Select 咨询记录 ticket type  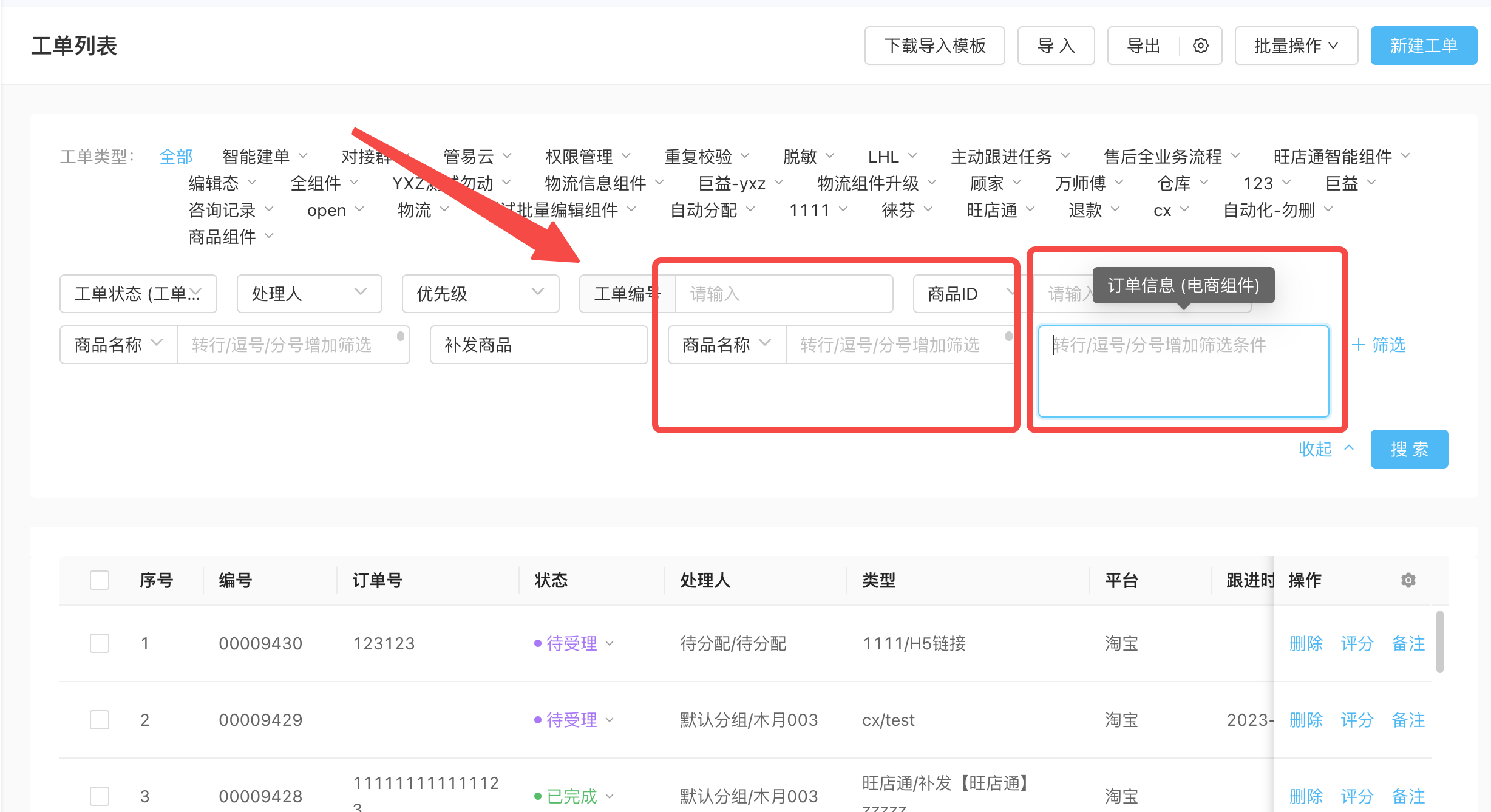(231, 210)
